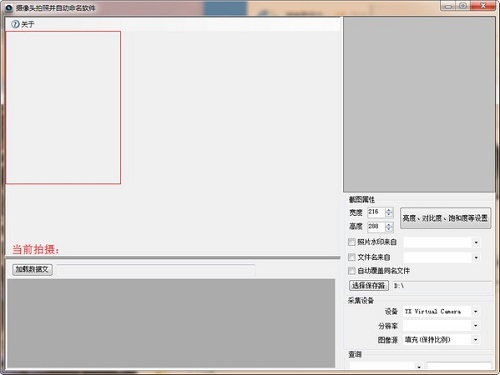Open the 设备 TX Virtual Camera dropdown
Screen dimensions: 500x375
pyautogui.click(x=476, y=311)
